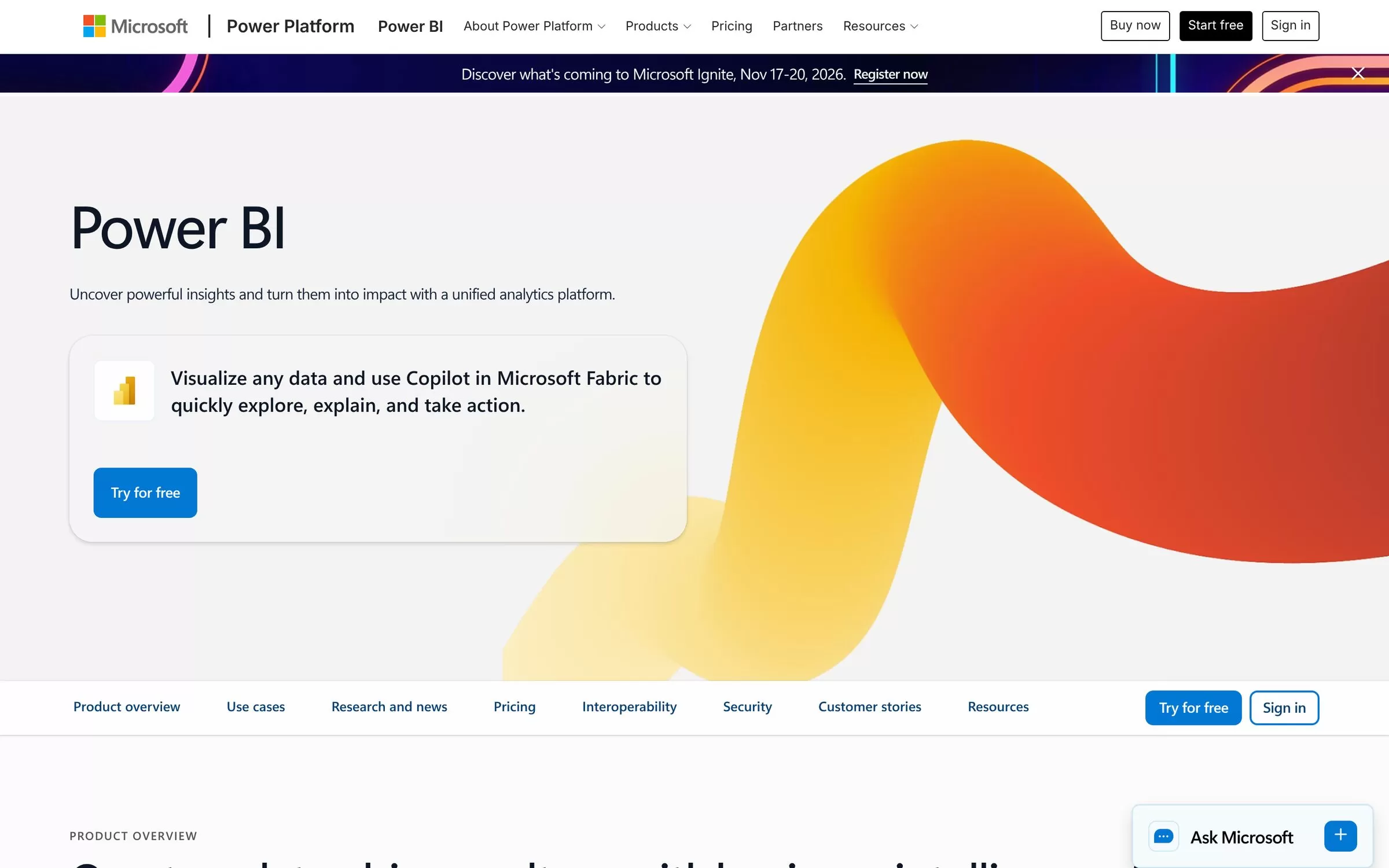The image size is (1389, 868).
Task: Open the Security section tab
Action: tap(747, 707)
